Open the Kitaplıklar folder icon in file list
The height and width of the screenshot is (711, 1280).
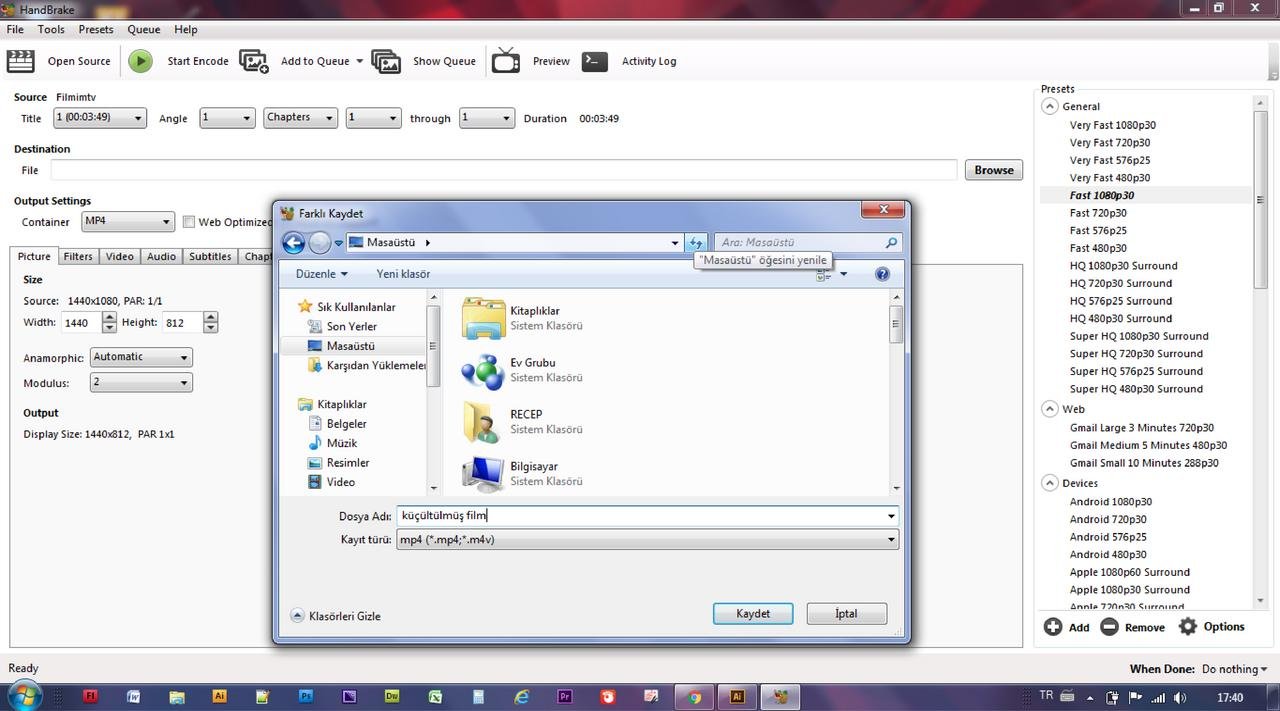pos(483,318)
